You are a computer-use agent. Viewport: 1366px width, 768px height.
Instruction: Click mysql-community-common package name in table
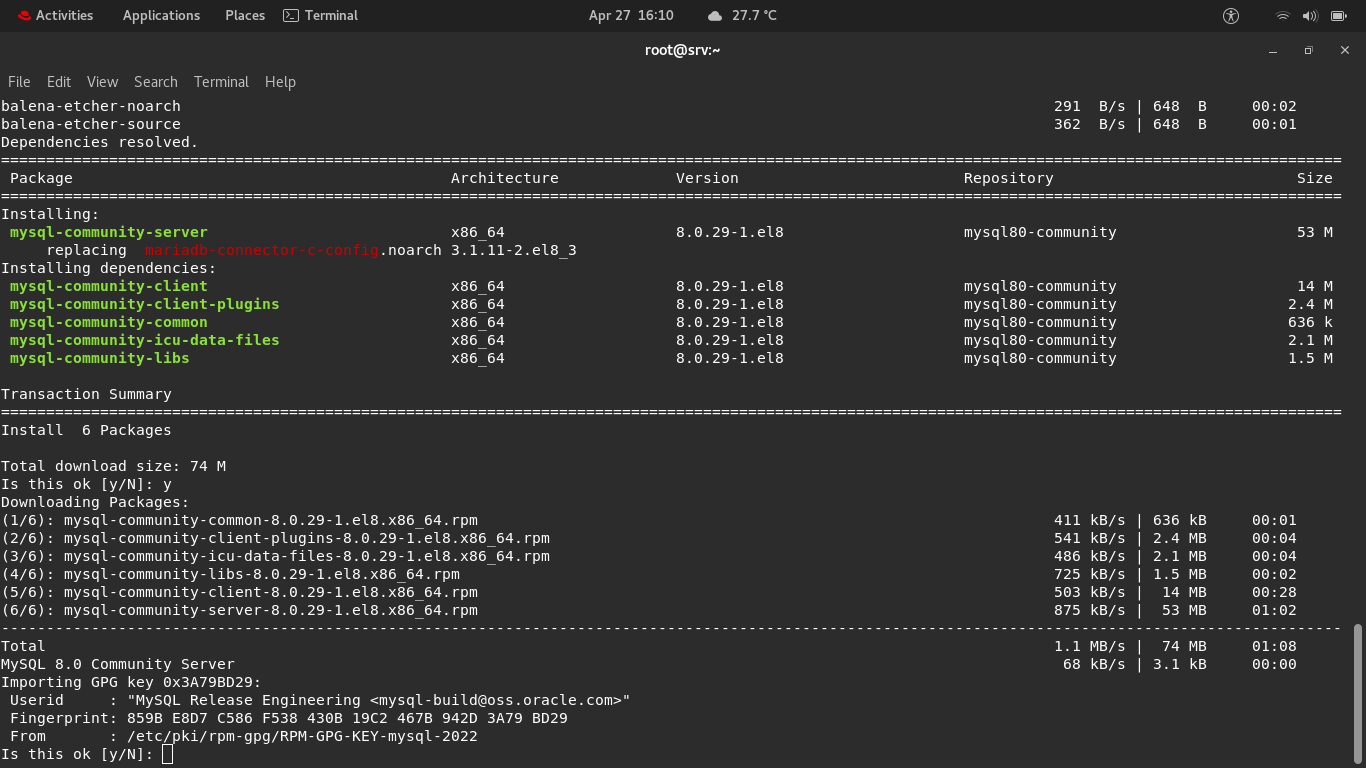pyautogui.click(x=109, y=322)
